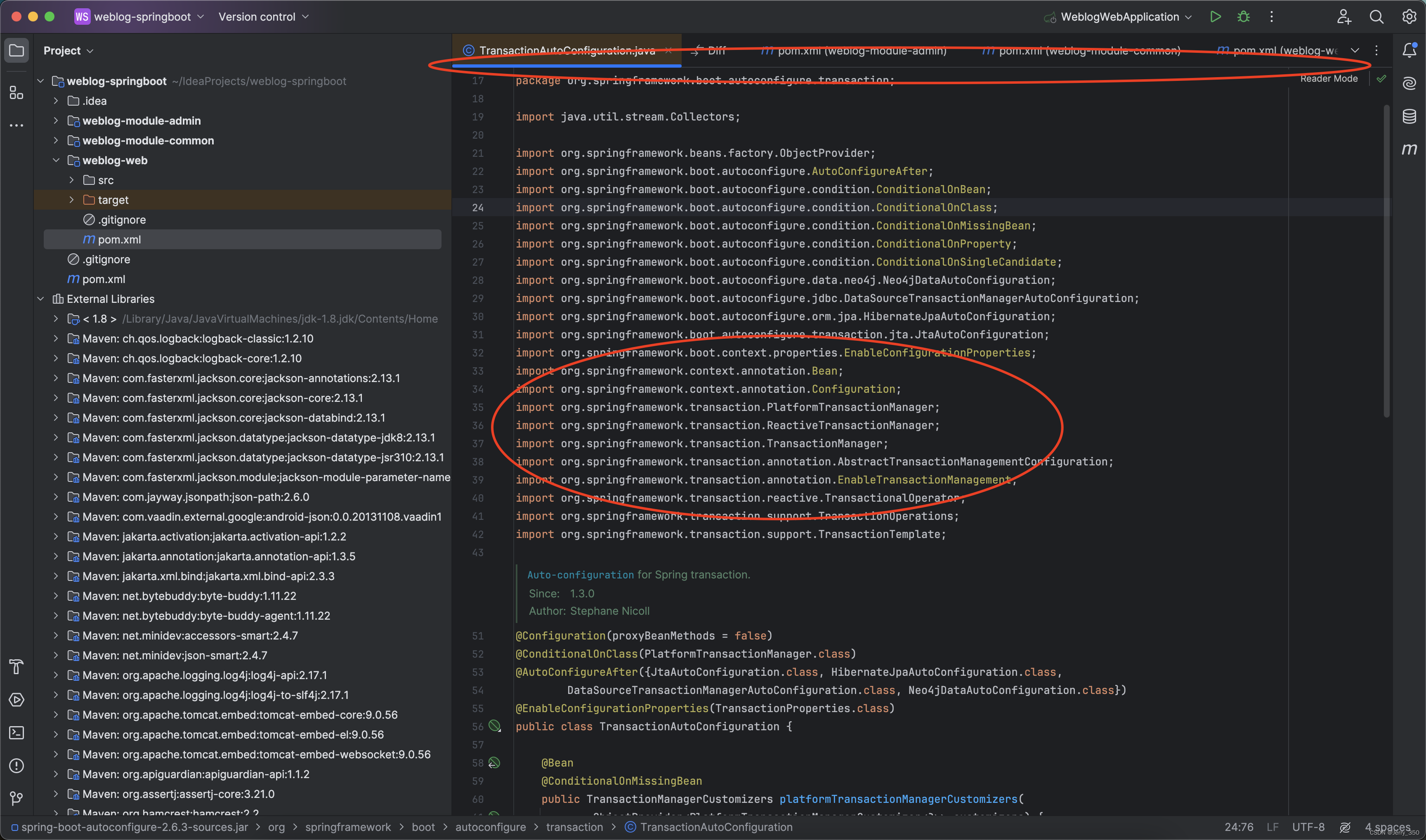1426x840 pixels.
Task: Click the Search Everywhere magnifier icon
Action: click(1376, 17)
